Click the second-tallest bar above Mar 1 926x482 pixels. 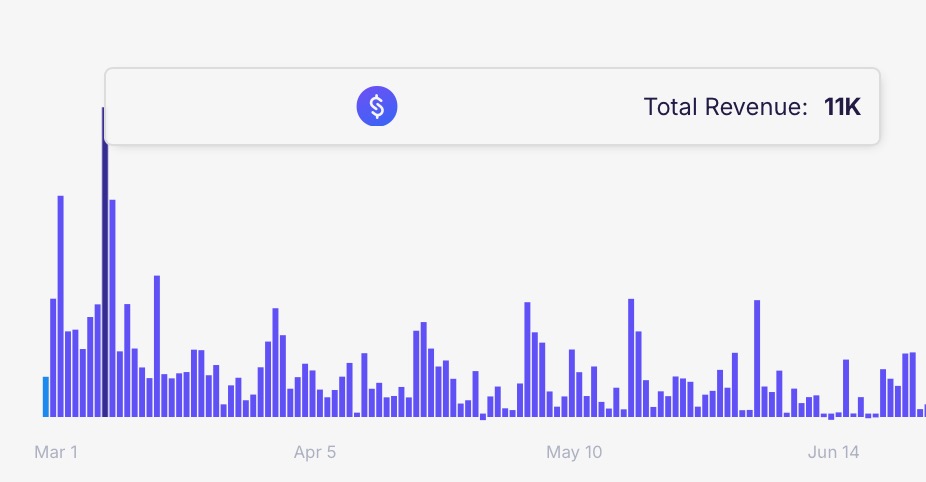[60, 306]
